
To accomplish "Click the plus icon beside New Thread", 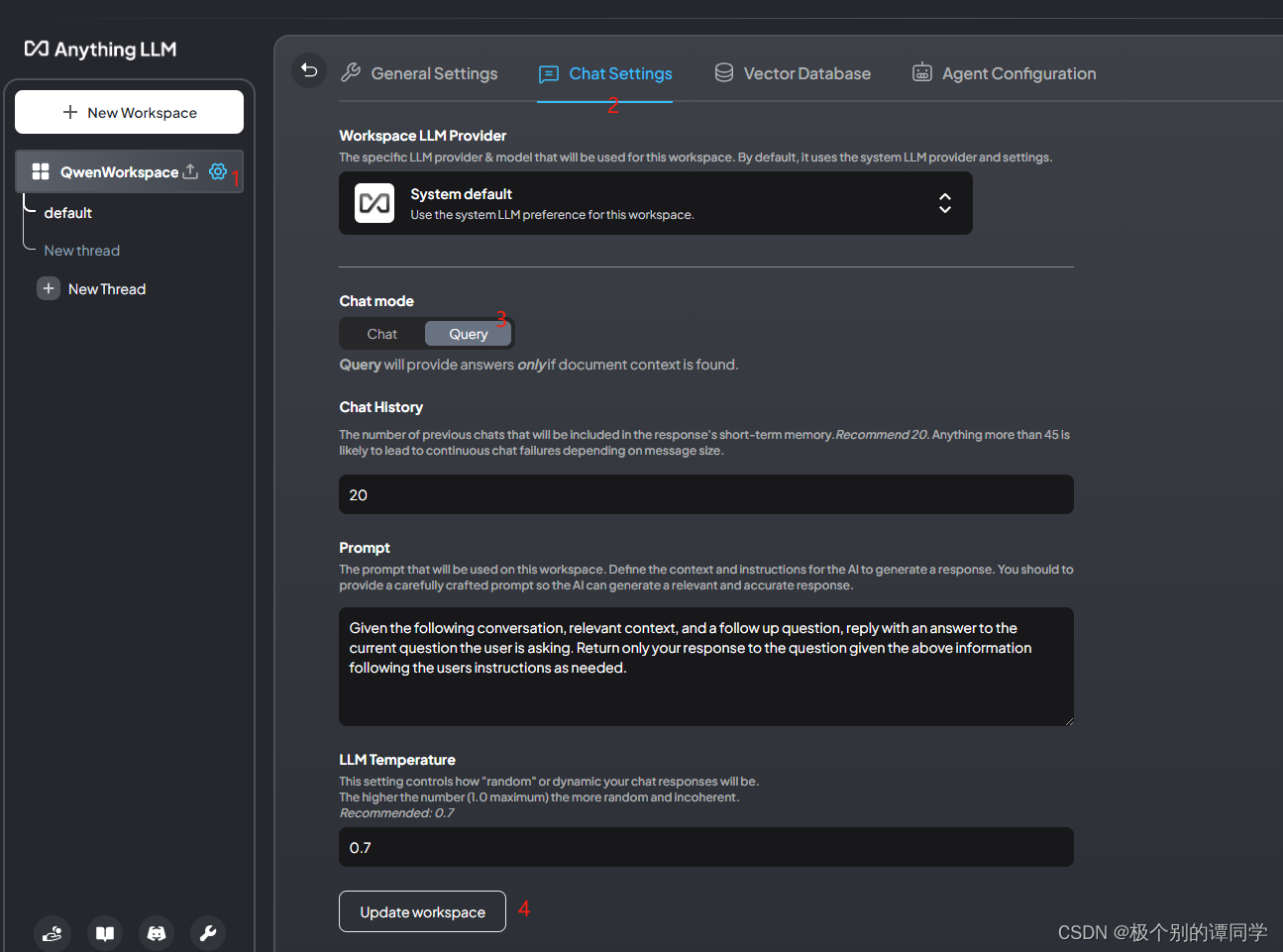I will (x=49, y=288).
